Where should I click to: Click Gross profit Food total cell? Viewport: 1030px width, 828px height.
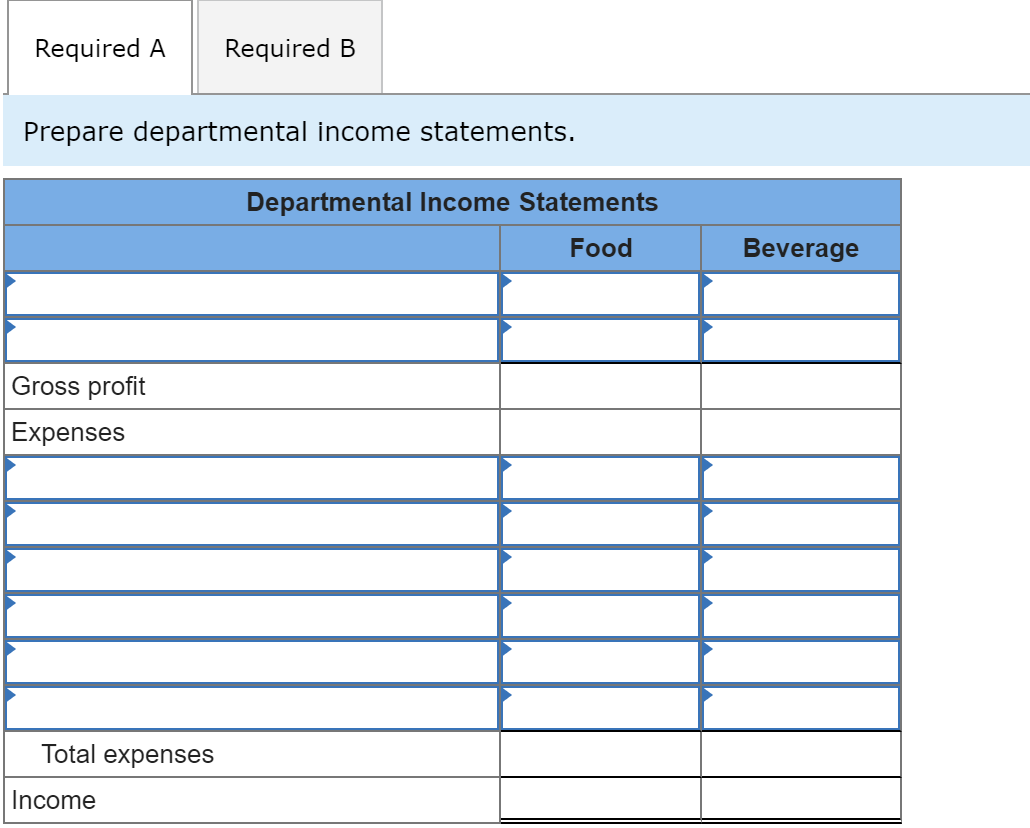(600, 386)
